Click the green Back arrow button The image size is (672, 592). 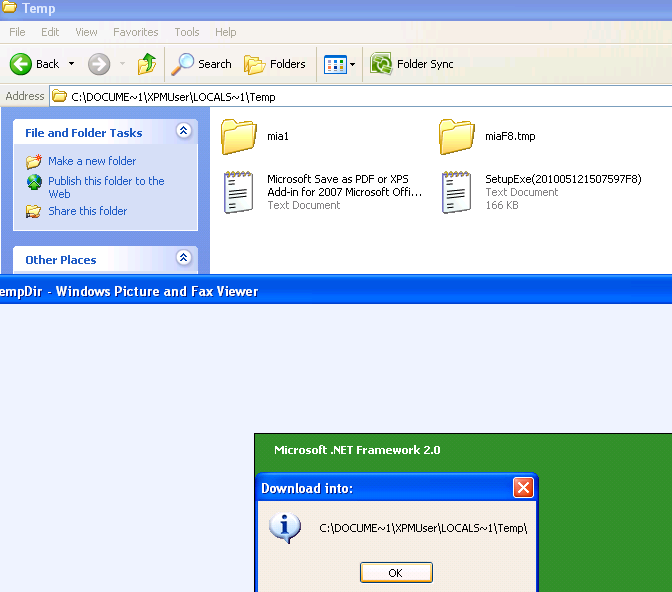(x=21, y=64)
